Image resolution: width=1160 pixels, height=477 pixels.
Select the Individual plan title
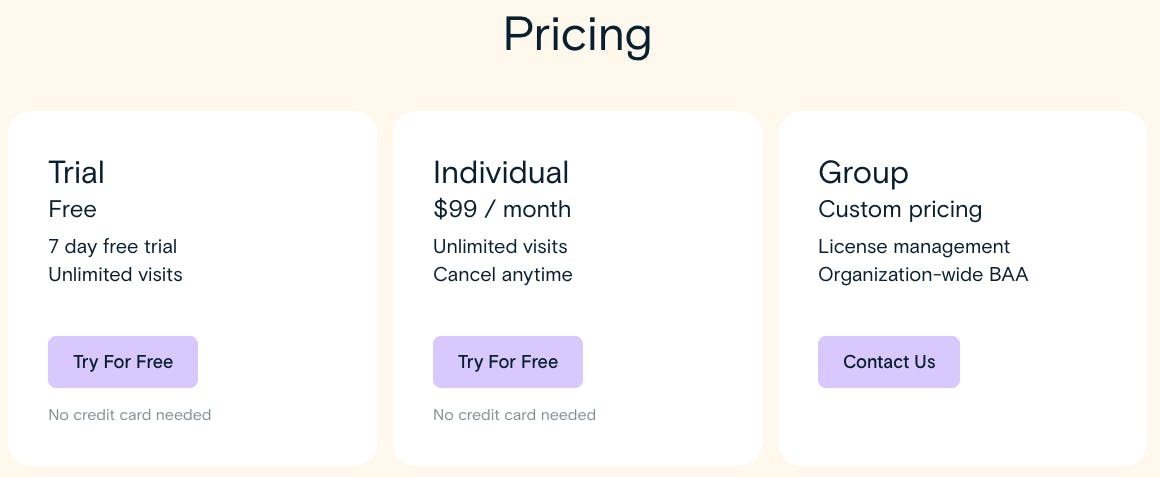click(x=501, y=172)
